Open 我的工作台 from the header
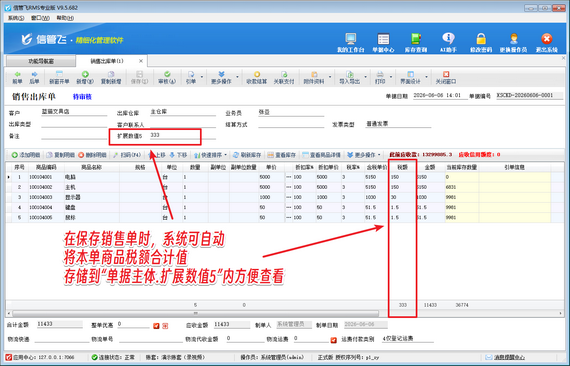 click(x=350, y=43)
